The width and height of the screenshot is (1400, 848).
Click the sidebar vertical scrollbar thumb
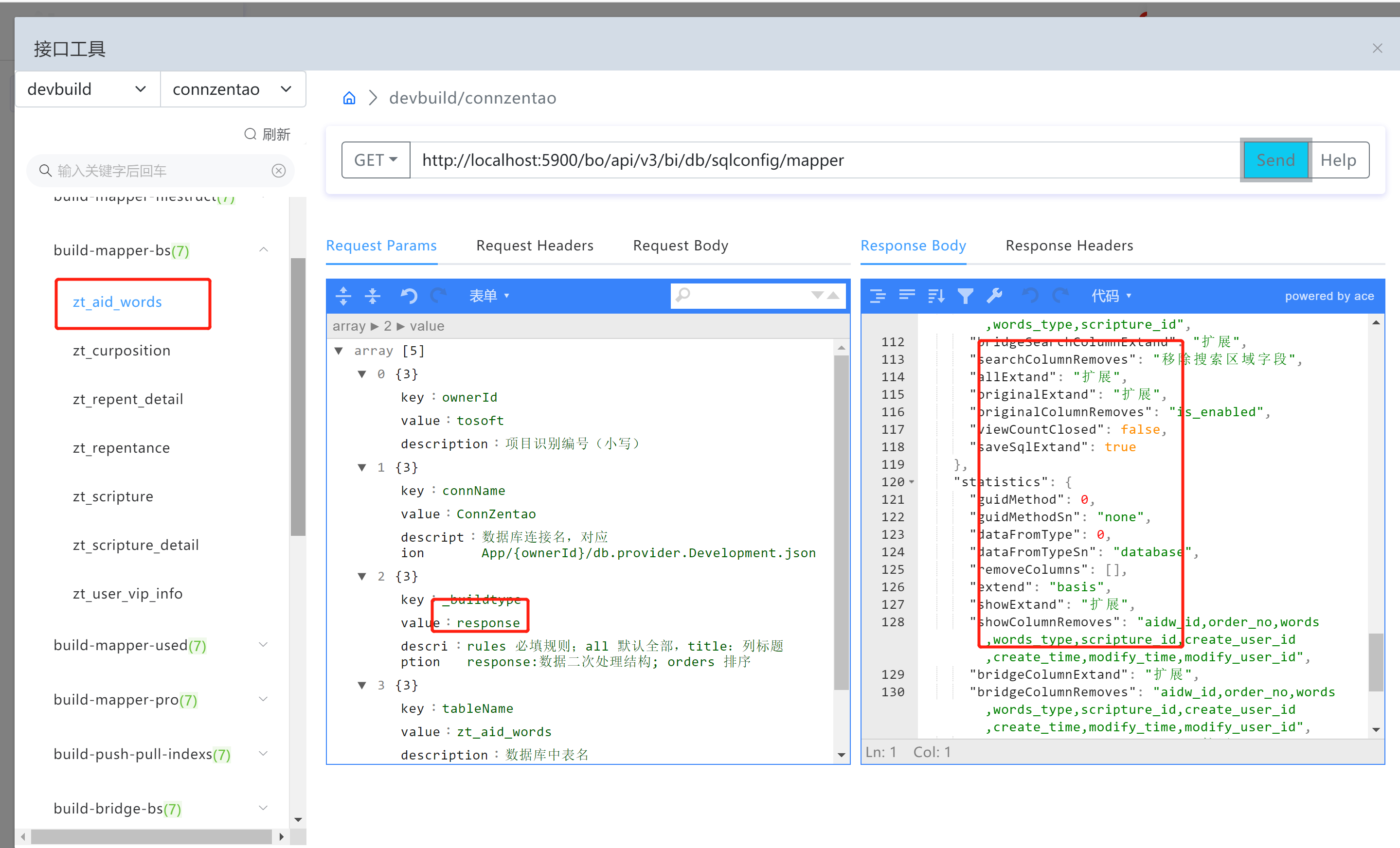coord(298,397)
